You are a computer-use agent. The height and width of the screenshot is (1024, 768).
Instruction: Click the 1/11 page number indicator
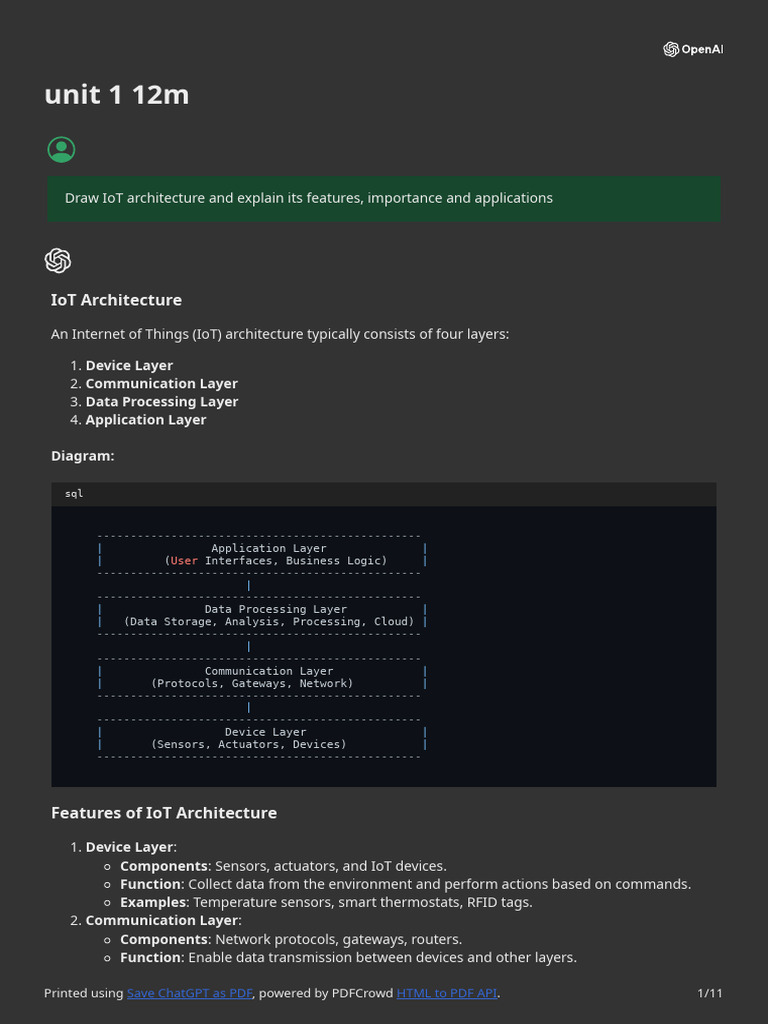click(x=709, y=993)
